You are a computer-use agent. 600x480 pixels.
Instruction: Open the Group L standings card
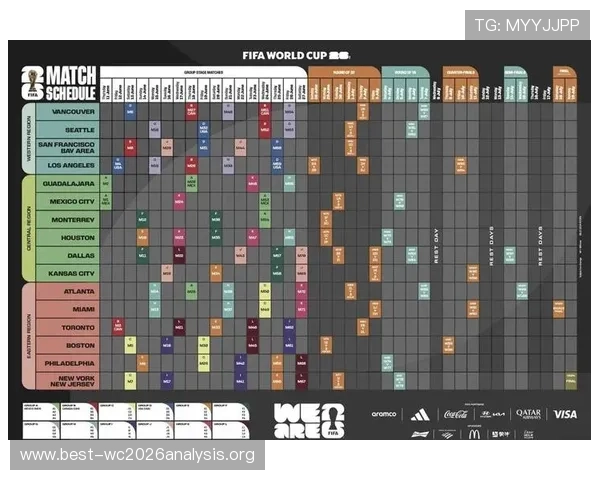(x=231, y=430)
